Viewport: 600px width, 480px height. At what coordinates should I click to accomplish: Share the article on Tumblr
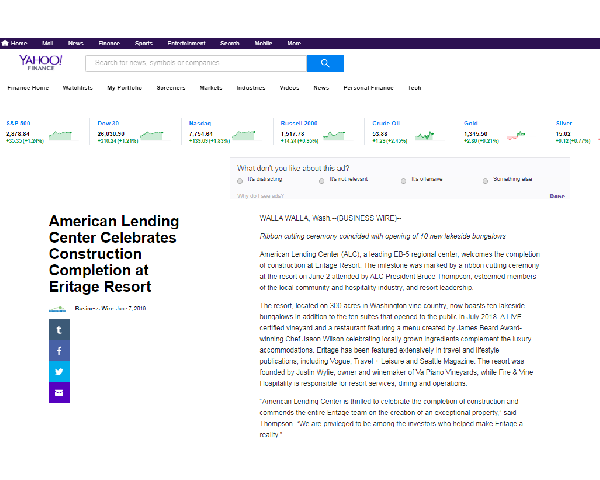[59, 330]
